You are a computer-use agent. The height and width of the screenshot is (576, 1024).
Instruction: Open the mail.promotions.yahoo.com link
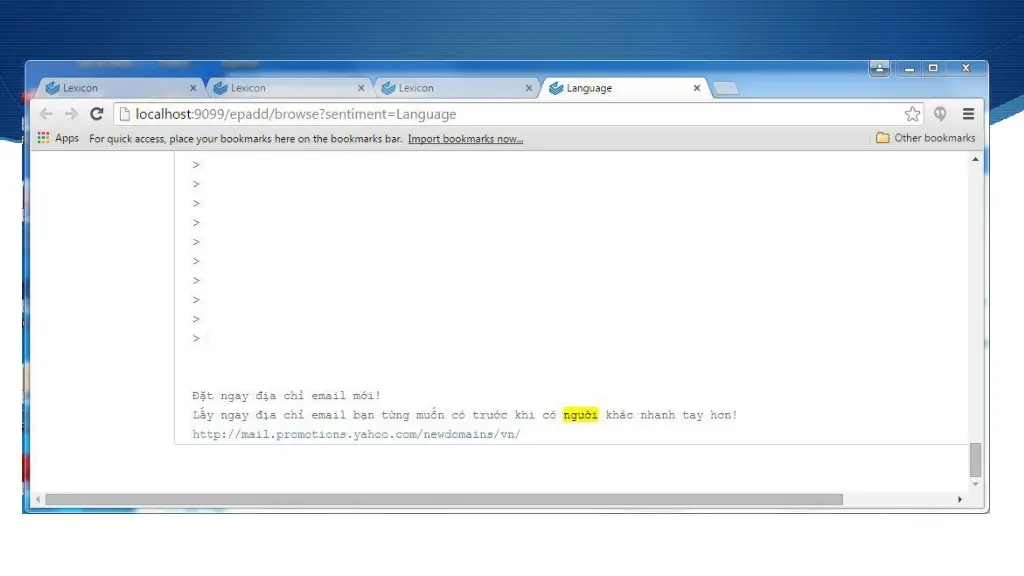356,434
